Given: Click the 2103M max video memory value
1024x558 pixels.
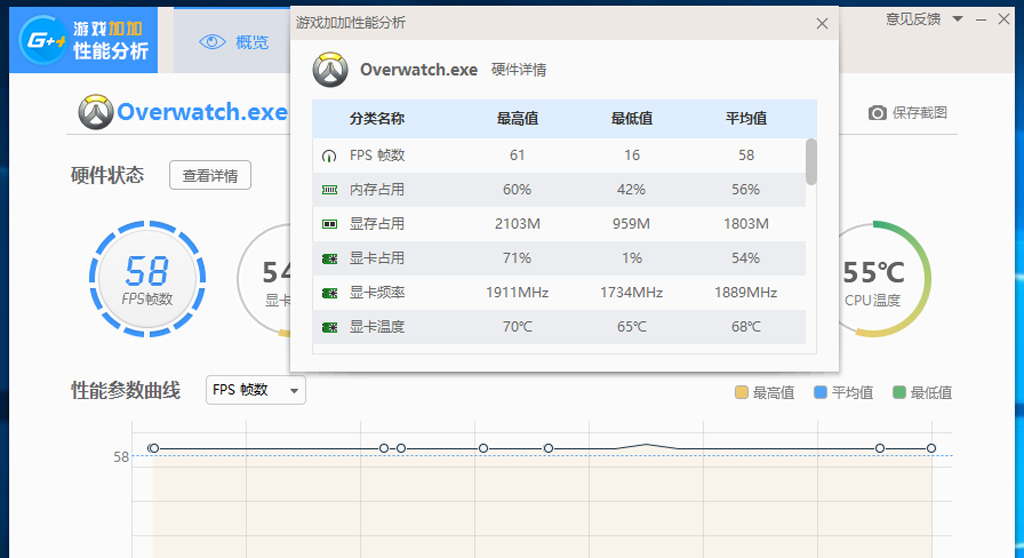Looking at the screenshot, I should (x=517, y=224).
